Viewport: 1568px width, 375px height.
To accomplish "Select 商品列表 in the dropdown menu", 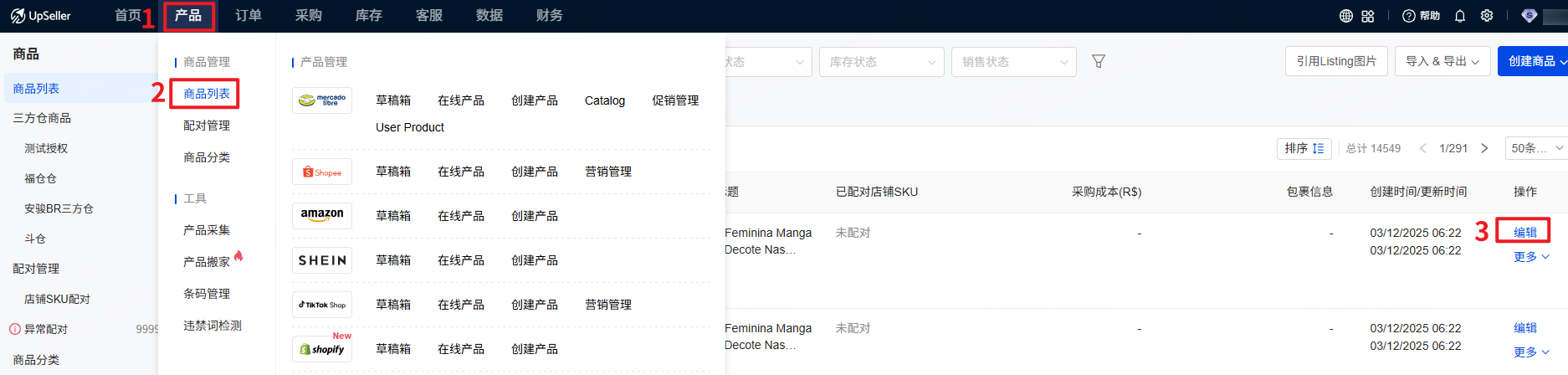I will pyautogui.click(x=206, y=94).
